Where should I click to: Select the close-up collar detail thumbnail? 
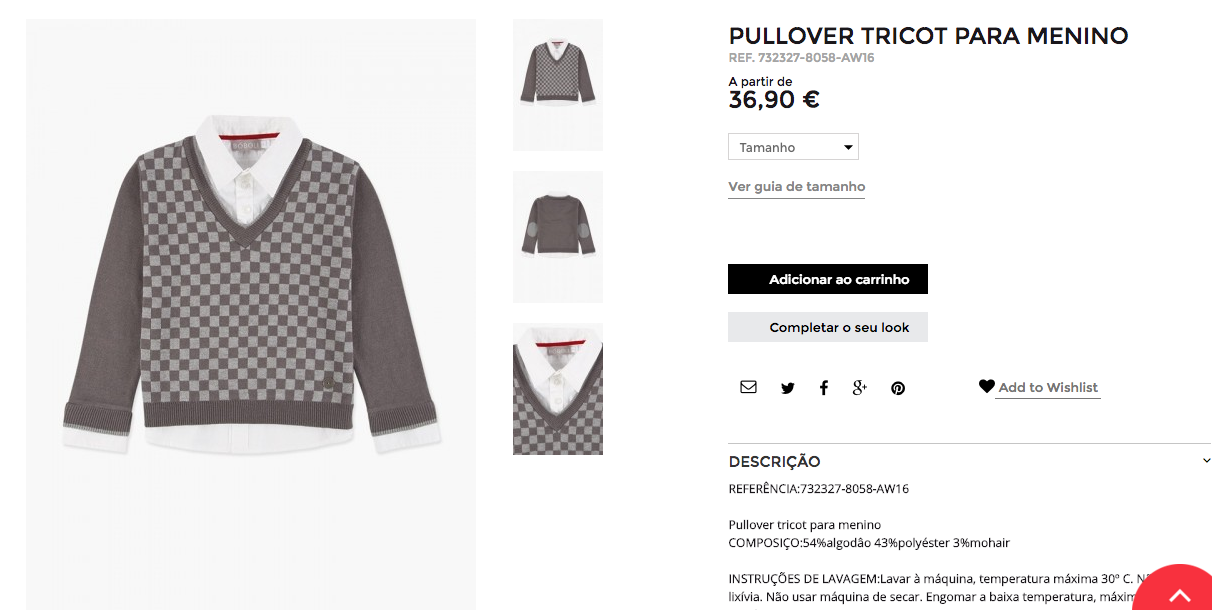pos(558,389)
